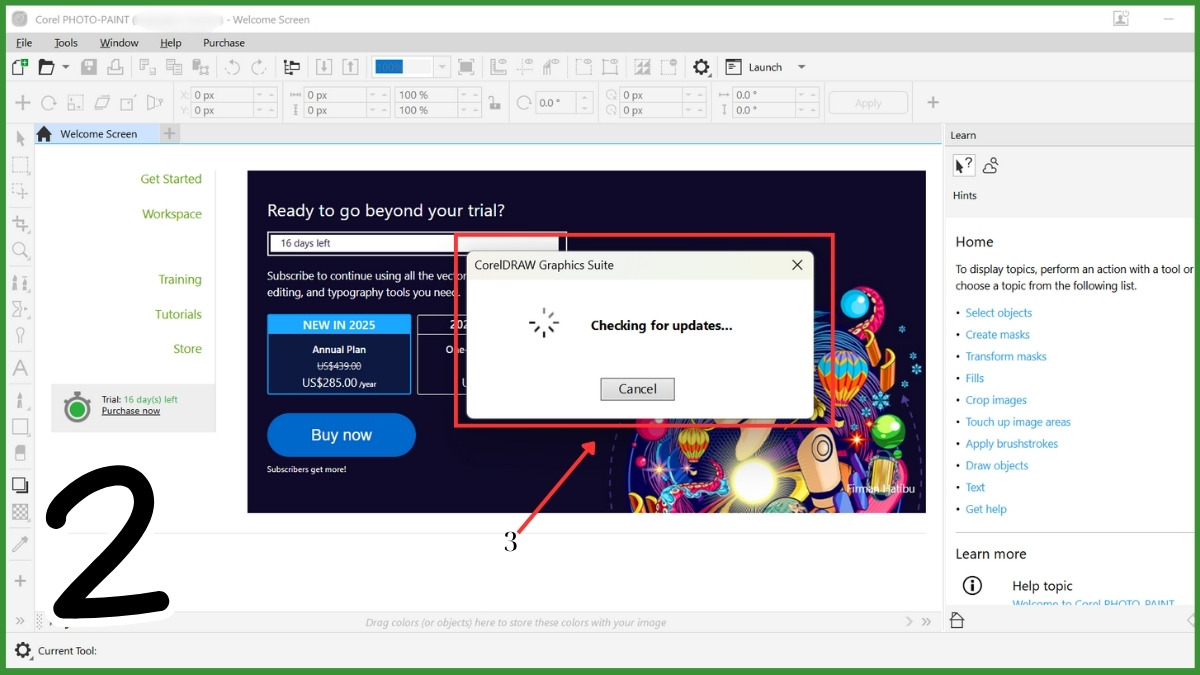Open the Tools menu

66,43
